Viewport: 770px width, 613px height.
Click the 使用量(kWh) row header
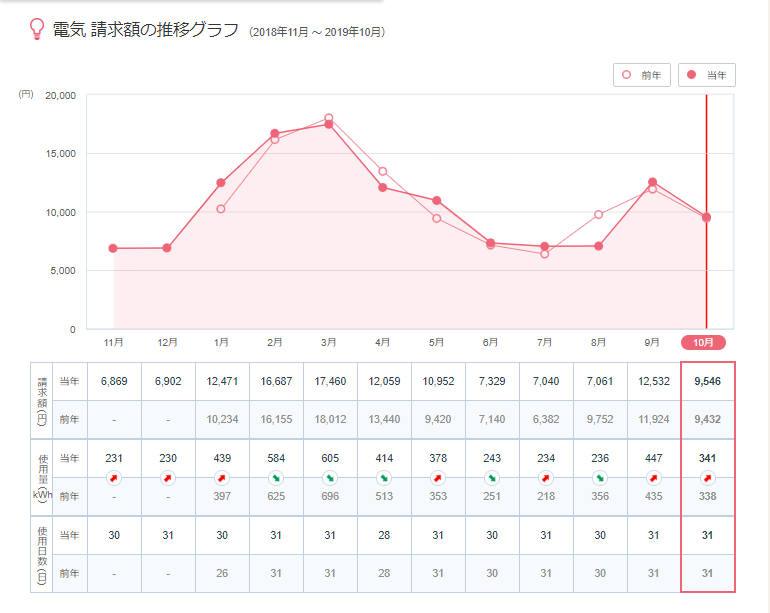pyautogui.click(x=42, y=477)
